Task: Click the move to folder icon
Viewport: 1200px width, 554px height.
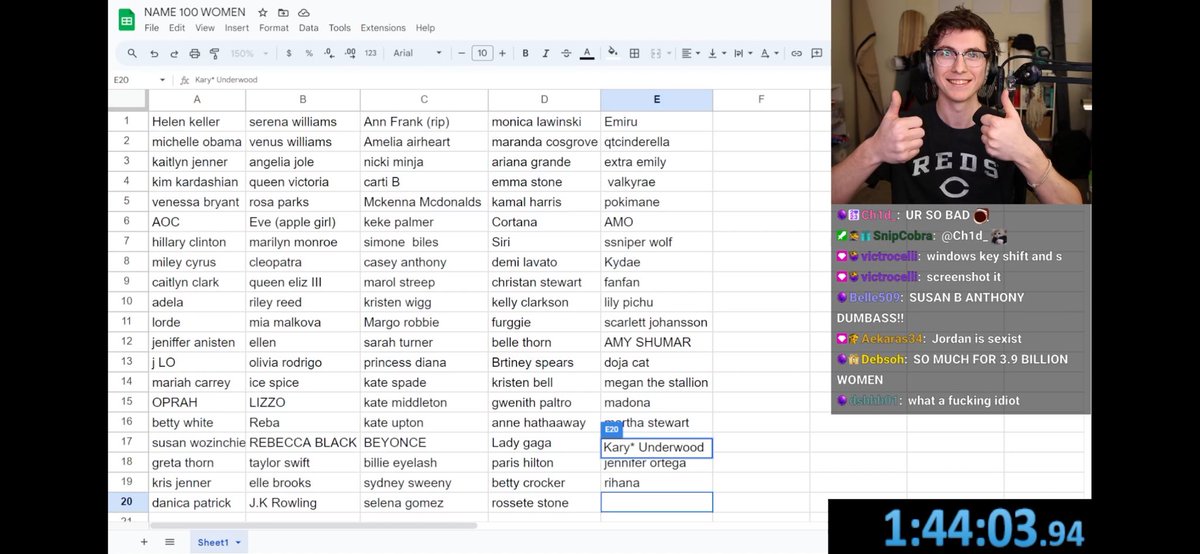Action: tap(283, 12)
